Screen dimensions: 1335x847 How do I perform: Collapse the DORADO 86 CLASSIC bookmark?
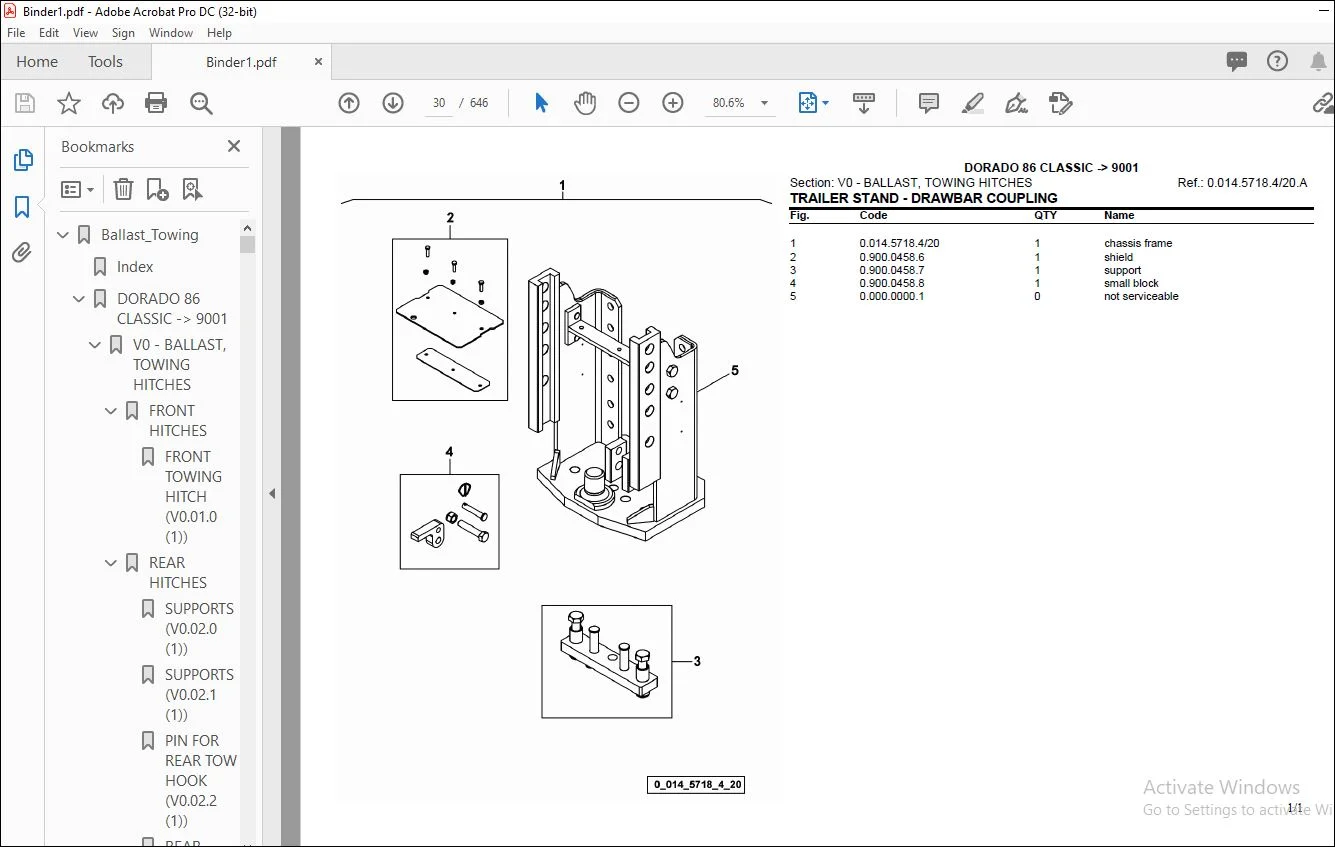(79, 299)
